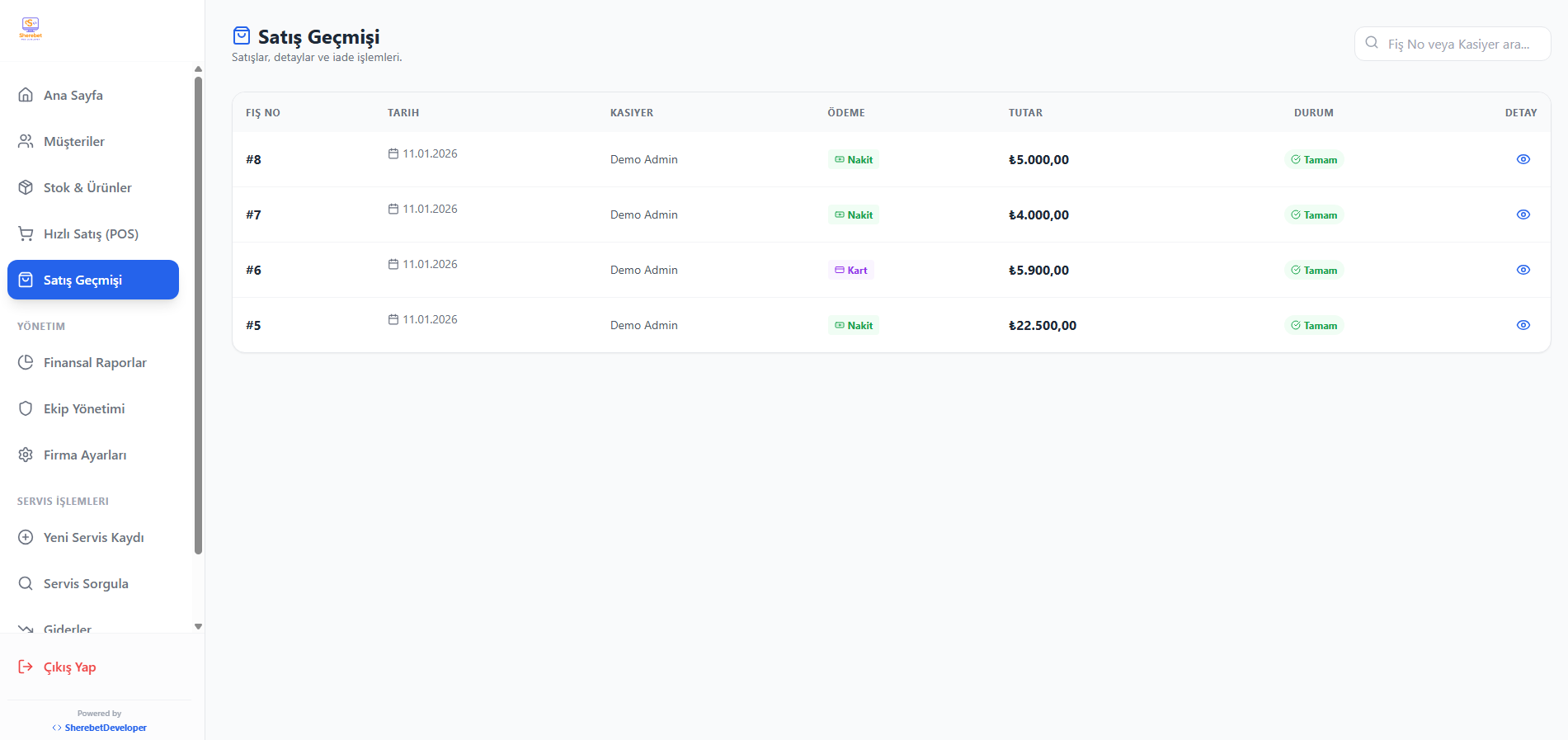Launch Hızlı Satış (POS) screen
Viewport: 1568px width, 740px height.
pyautogui.click(x=91, y=233)
